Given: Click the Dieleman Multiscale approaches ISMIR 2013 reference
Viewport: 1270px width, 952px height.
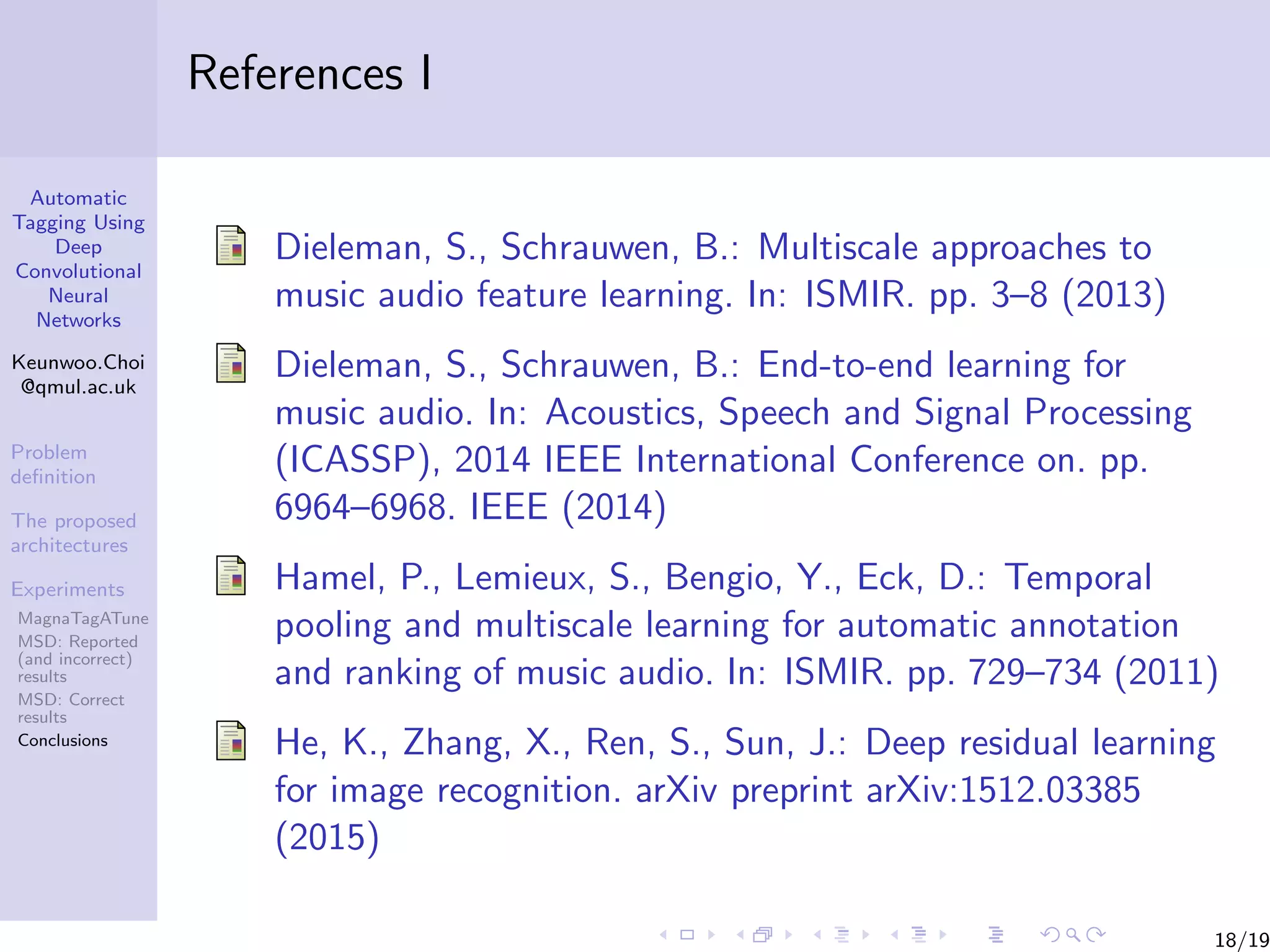Looking at the screenshot, I should click(721, 270).
